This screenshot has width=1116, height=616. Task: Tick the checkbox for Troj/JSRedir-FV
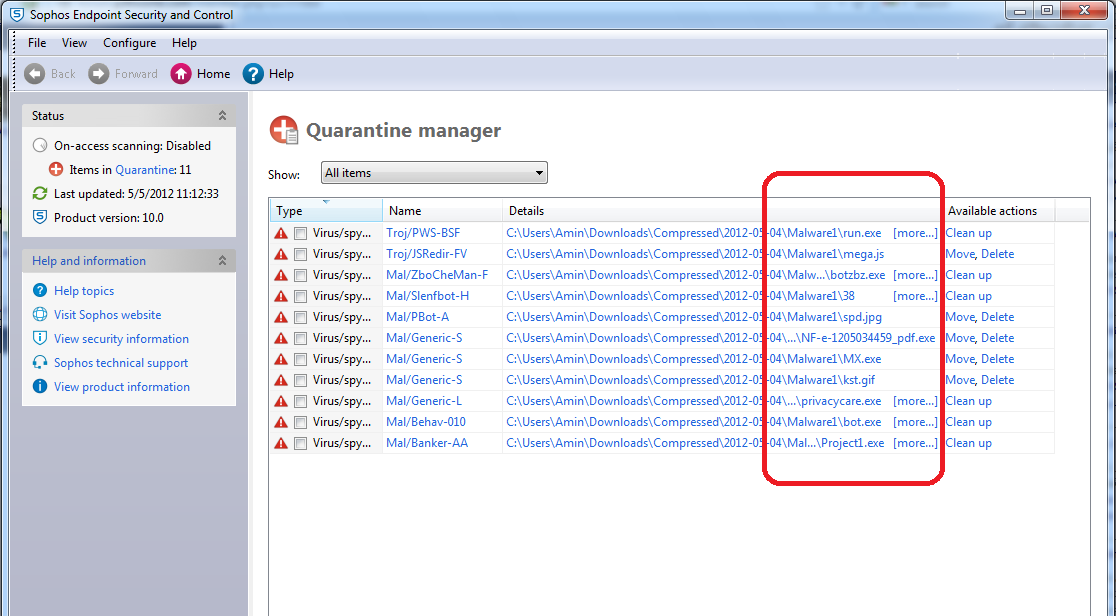pos(300,254)
